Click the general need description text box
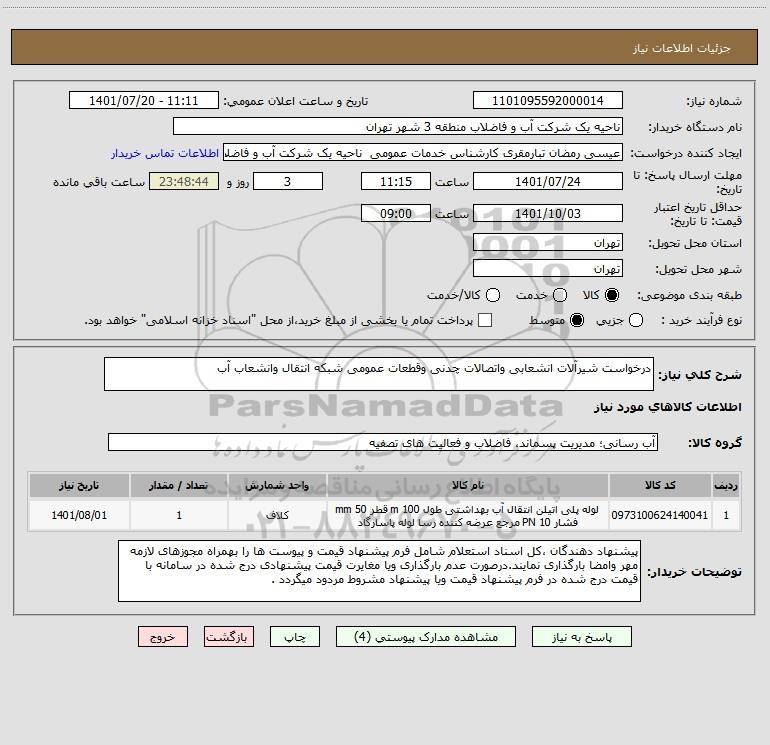The height and width of the screenshot is (745, 770). pos(379,374)
